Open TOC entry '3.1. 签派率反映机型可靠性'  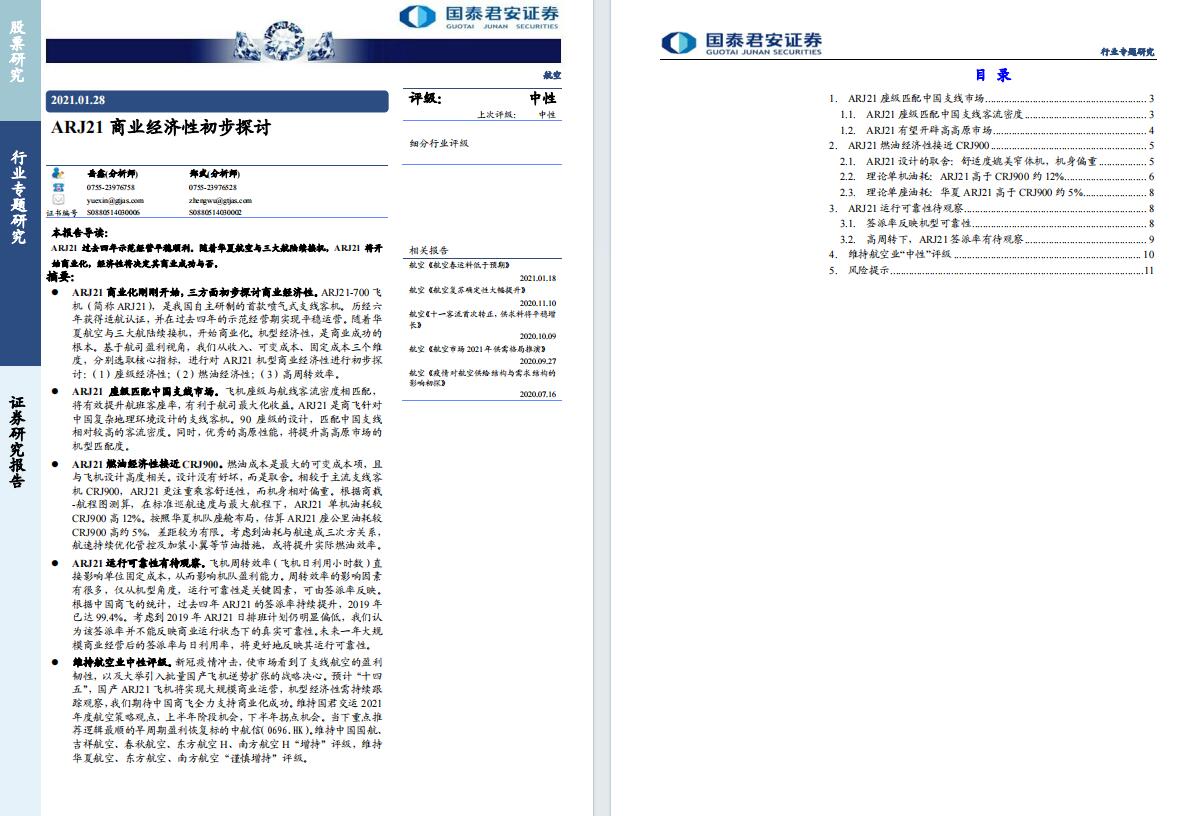click(997, 224)
